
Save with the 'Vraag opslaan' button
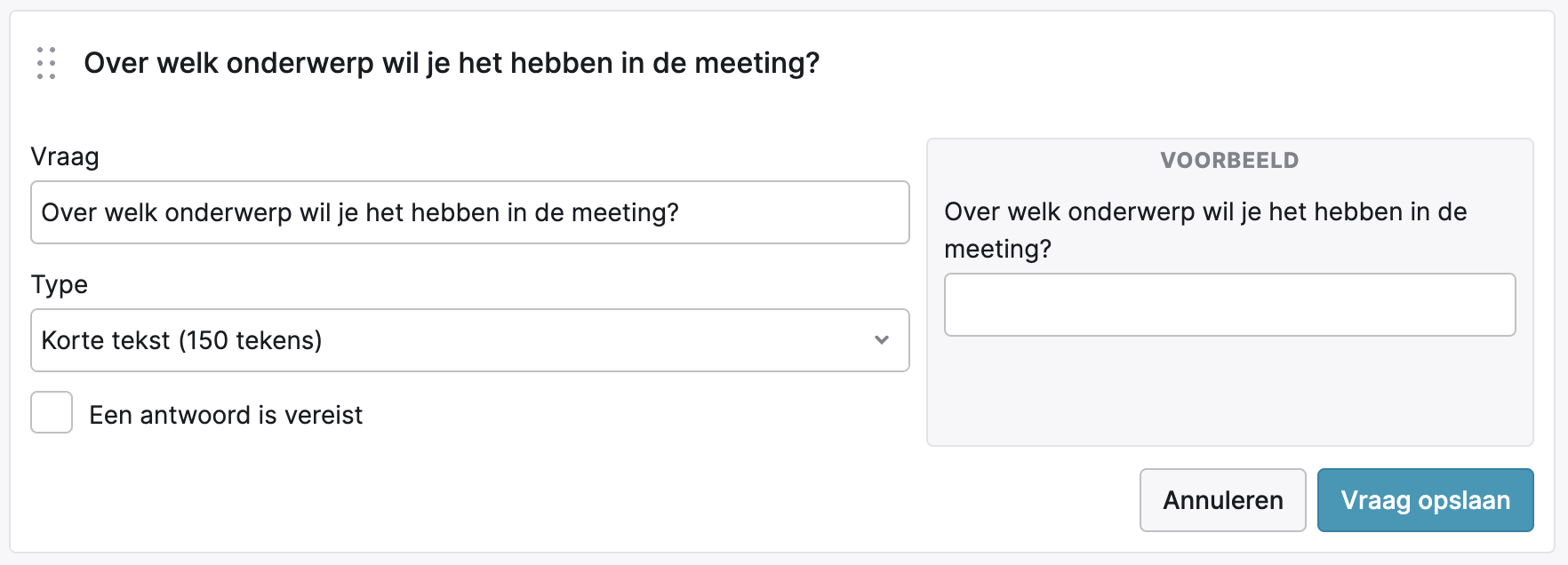[1425, 500]
